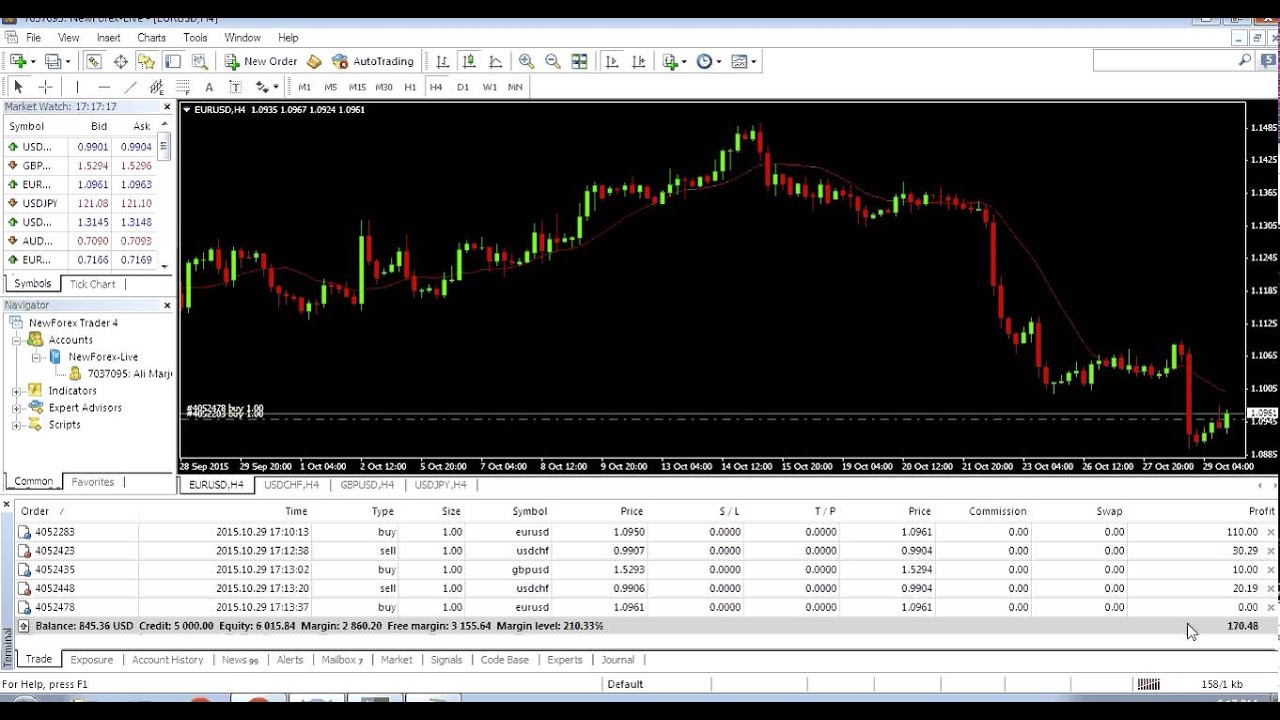Select the Fibonacci retracement tool
Viewport: 1280px width, 720px height.
coord(183,87)
